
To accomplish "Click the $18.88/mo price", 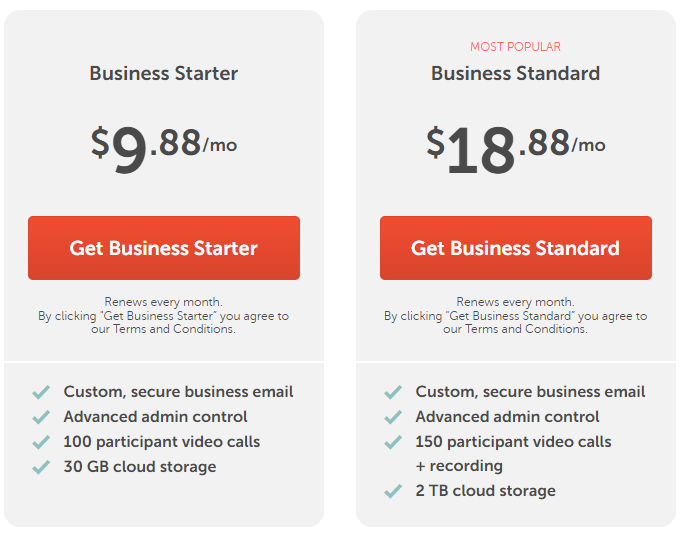I will pyautogui.click(x=515, y=145).
